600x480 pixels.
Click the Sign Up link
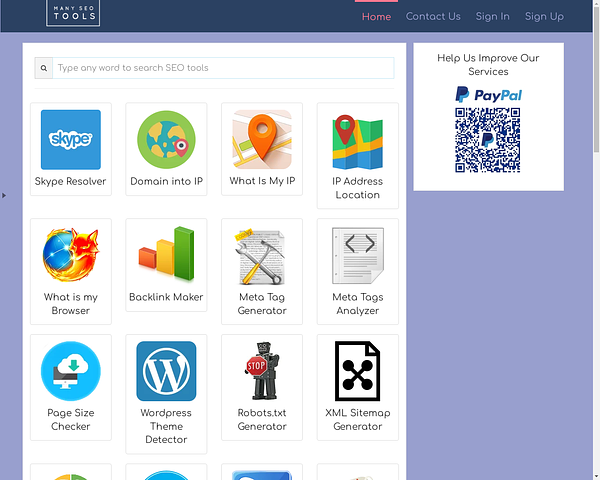[544, 16]
